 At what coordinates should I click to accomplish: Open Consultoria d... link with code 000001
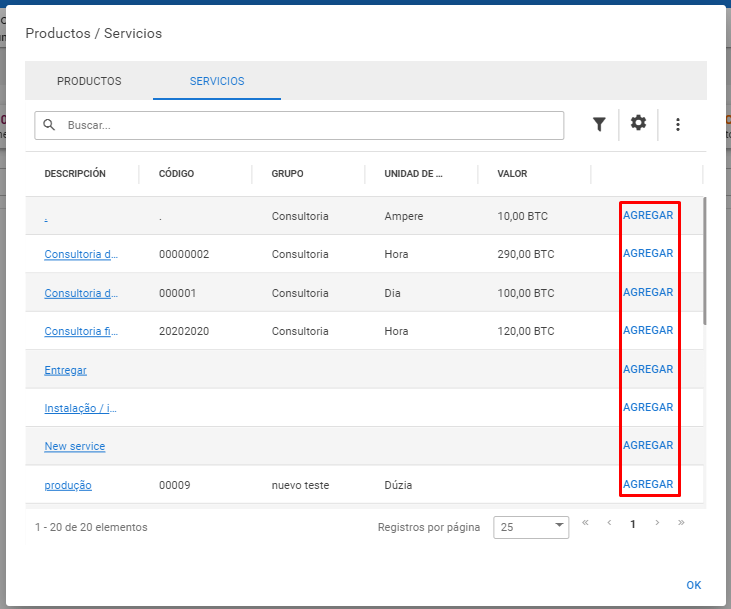click(81, 293)
